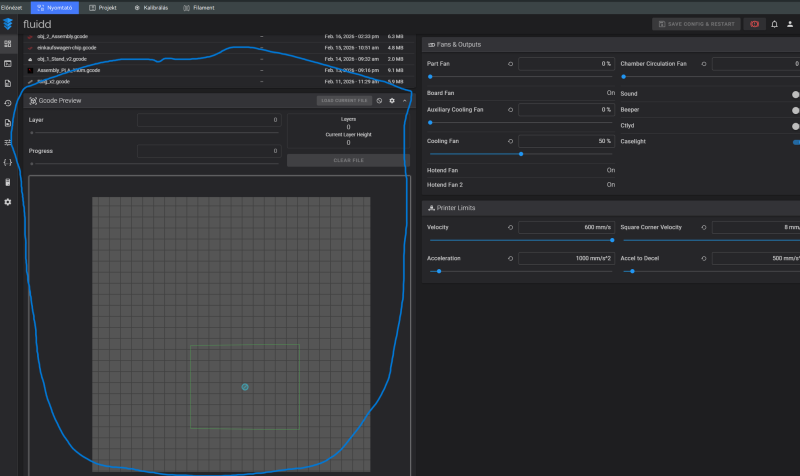Click the Clear File button

[x=348, y=160]
